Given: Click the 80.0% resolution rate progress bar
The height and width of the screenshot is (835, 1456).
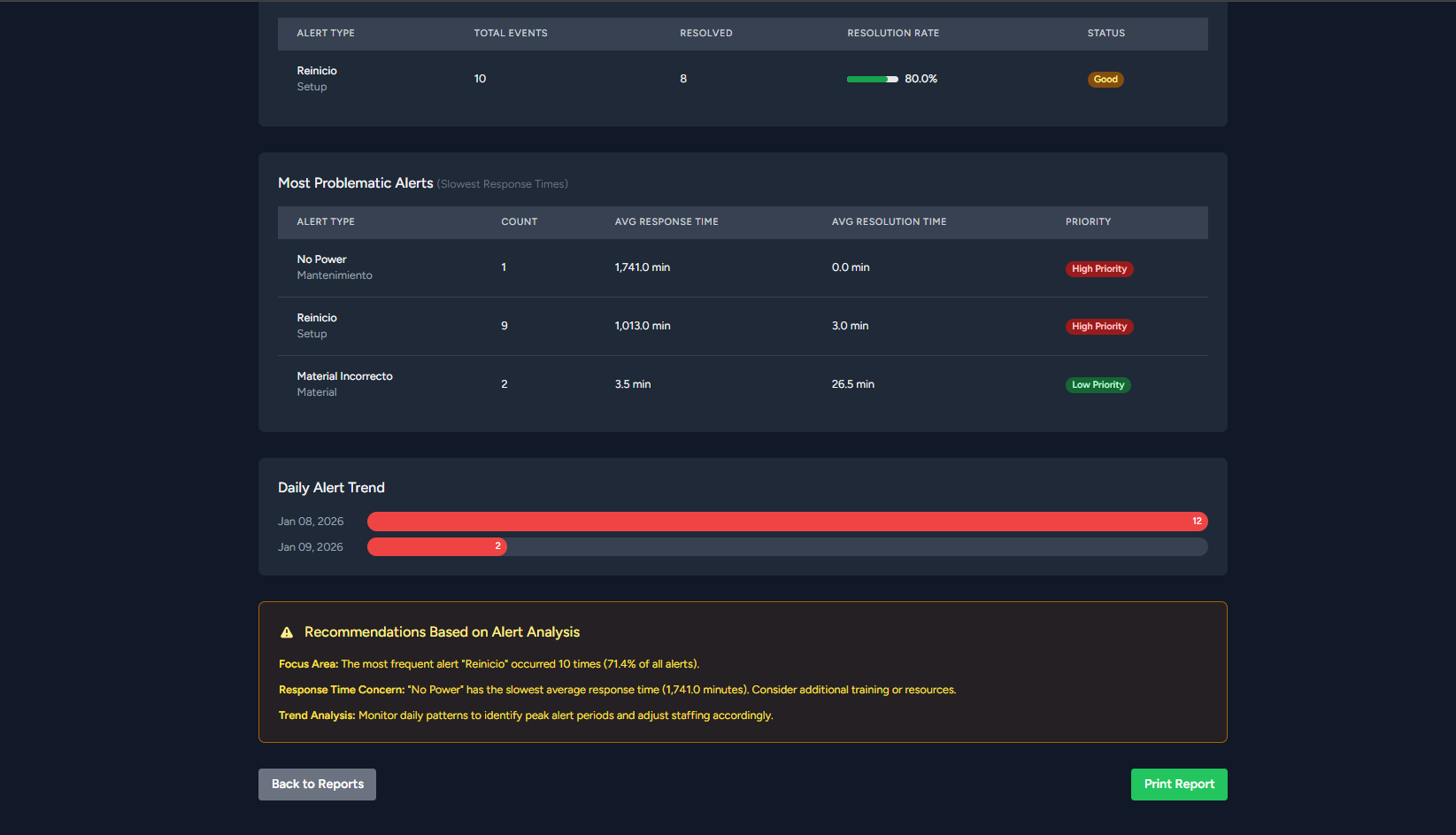Looking at the screenshot, I should [x=872, y=80].
